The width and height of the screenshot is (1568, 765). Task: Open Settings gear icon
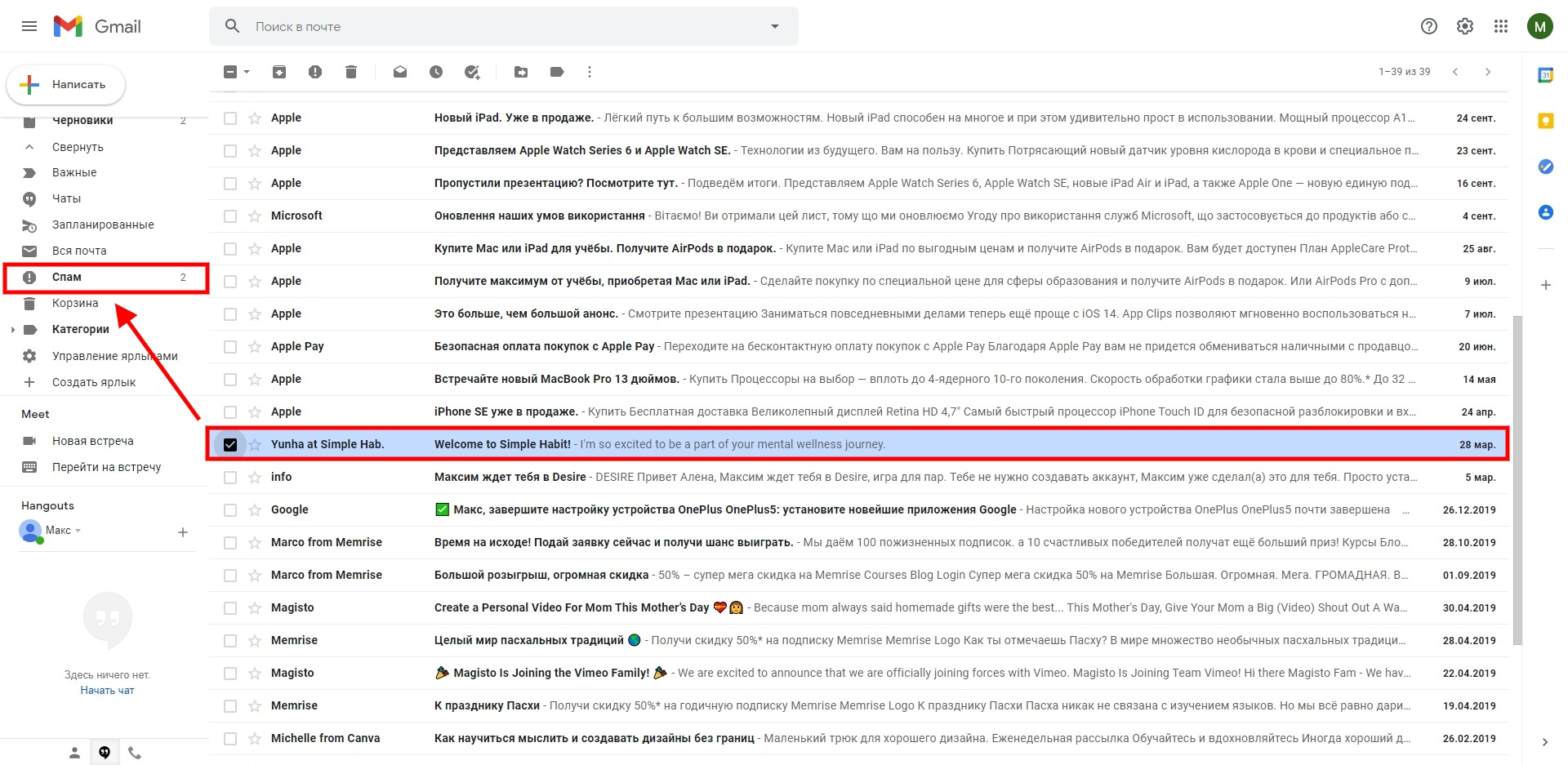tap(1465, 26)
